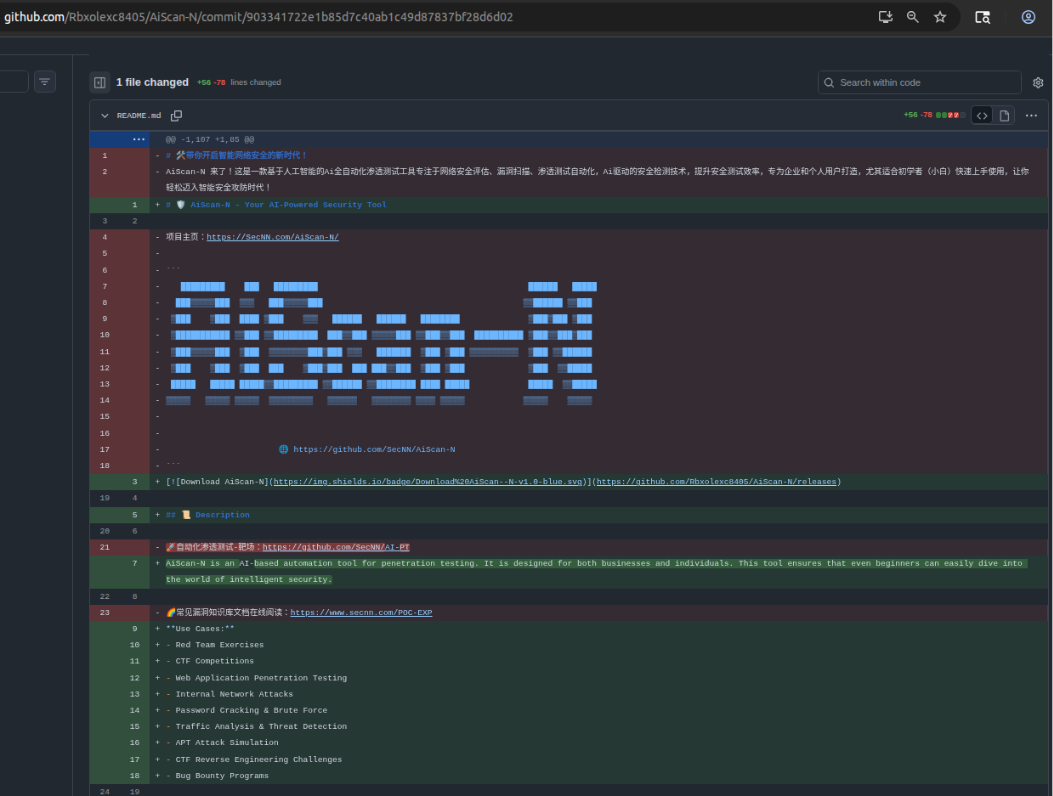
Task: Open the browser tab search icon
Action: [x=983, y=17]
